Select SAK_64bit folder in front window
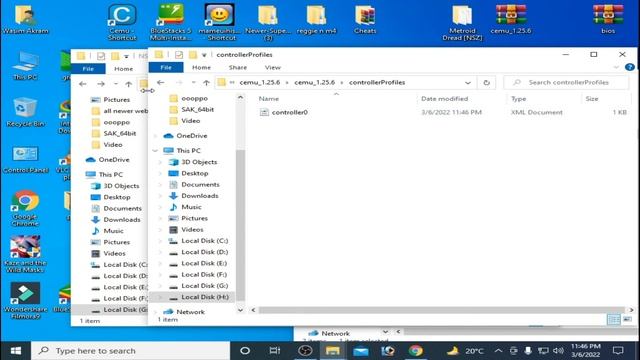The height and width of the screenshot is (360, 640). [198, 109]
